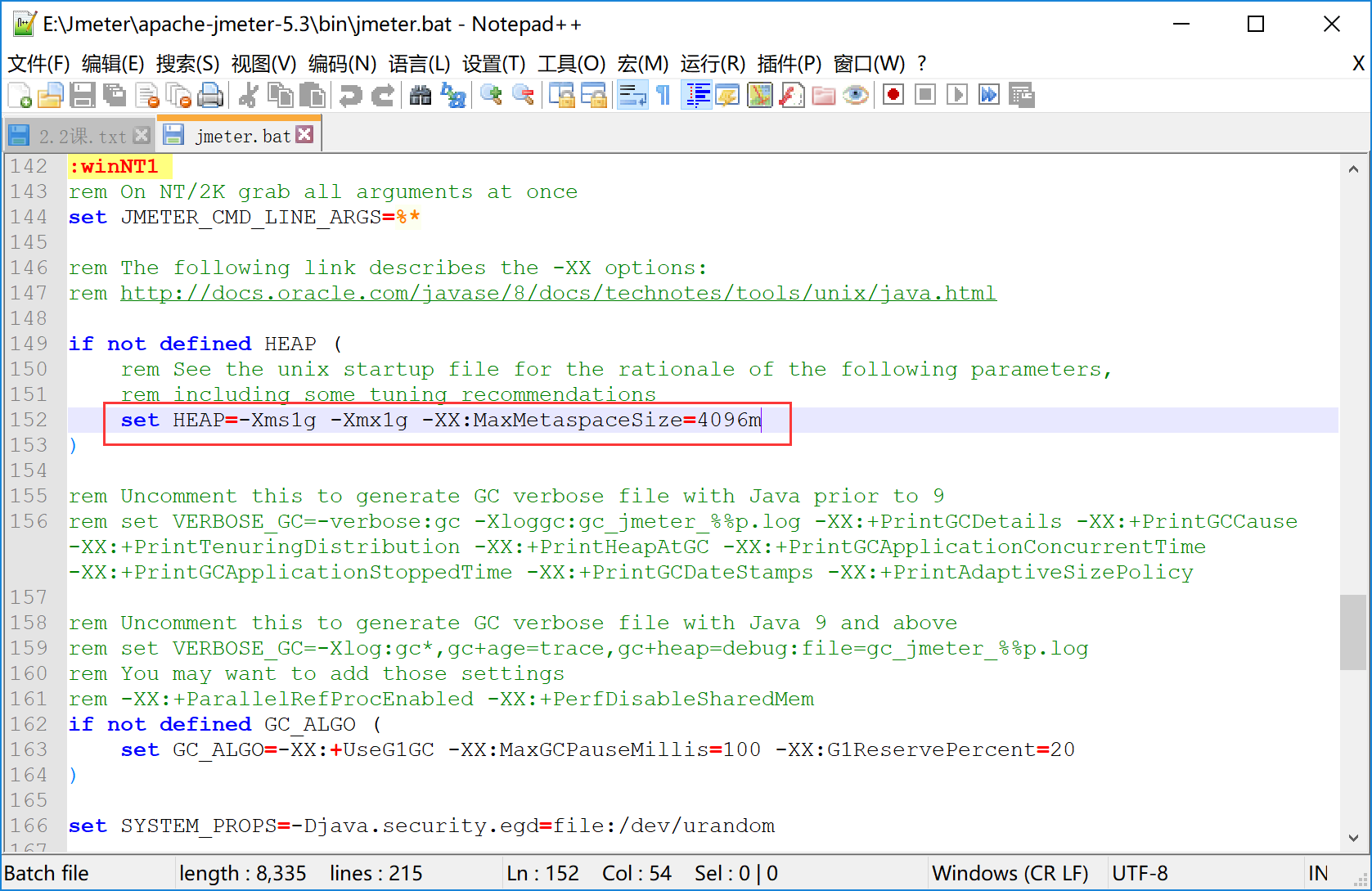Viewport: 1372px width, 891px height.
Task: Open the ? help menu
Action: (922, 64)
